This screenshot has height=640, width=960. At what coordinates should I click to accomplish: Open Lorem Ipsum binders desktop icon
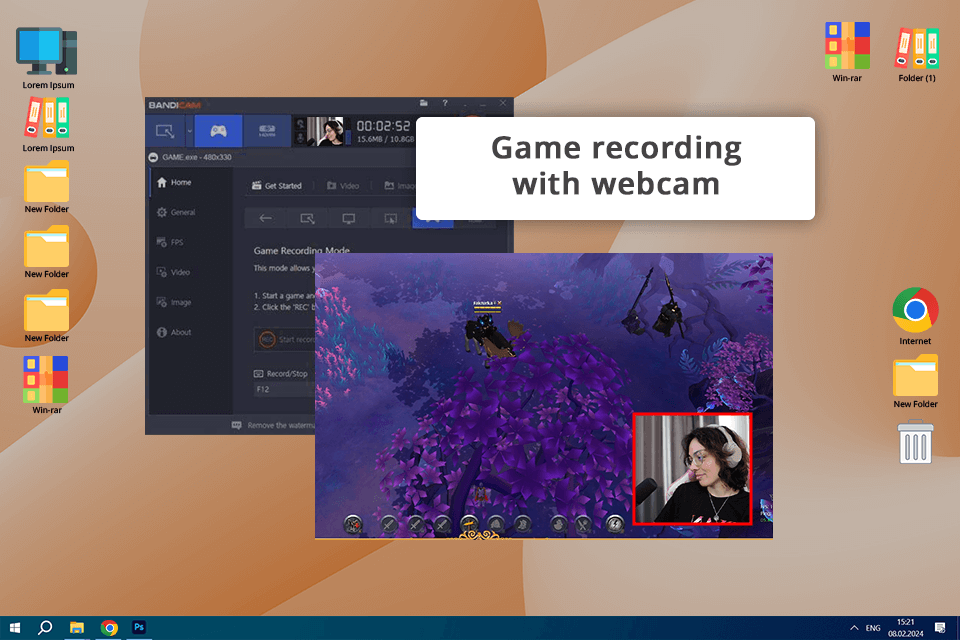tap(48, 126)
